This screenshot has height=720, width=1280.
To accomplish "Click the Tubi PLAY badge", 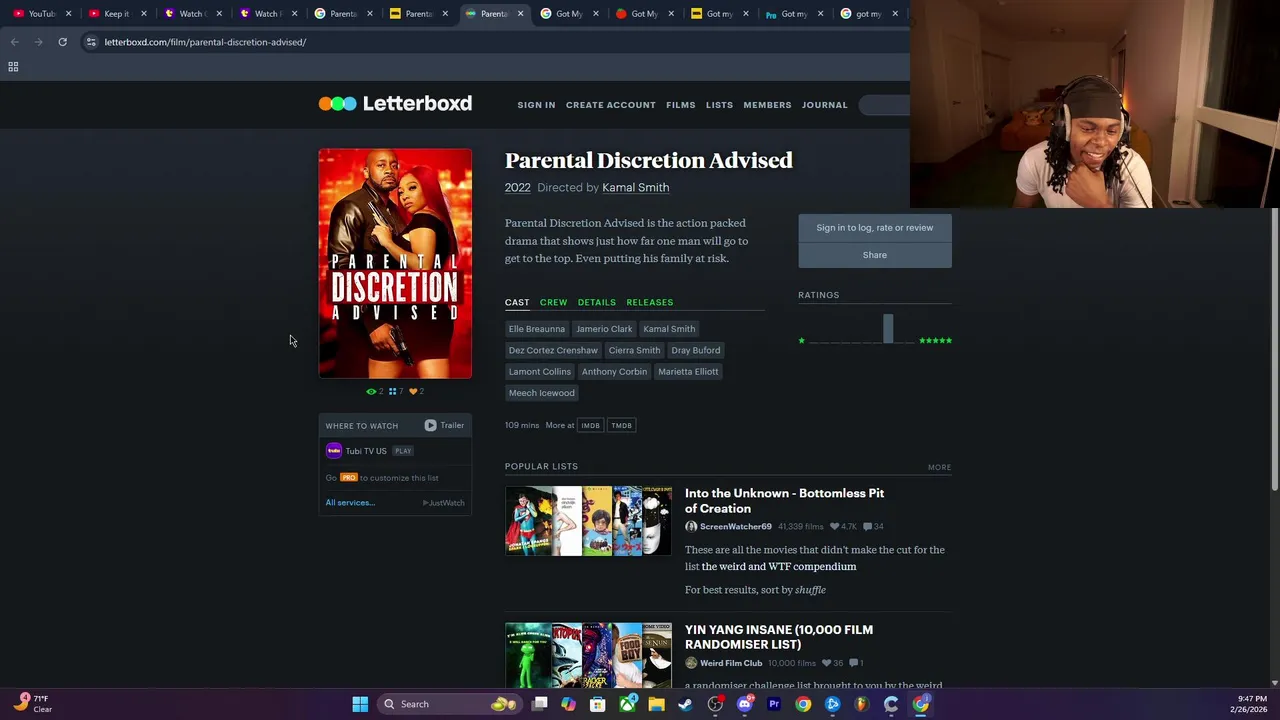I will click(x=403, y=451).
